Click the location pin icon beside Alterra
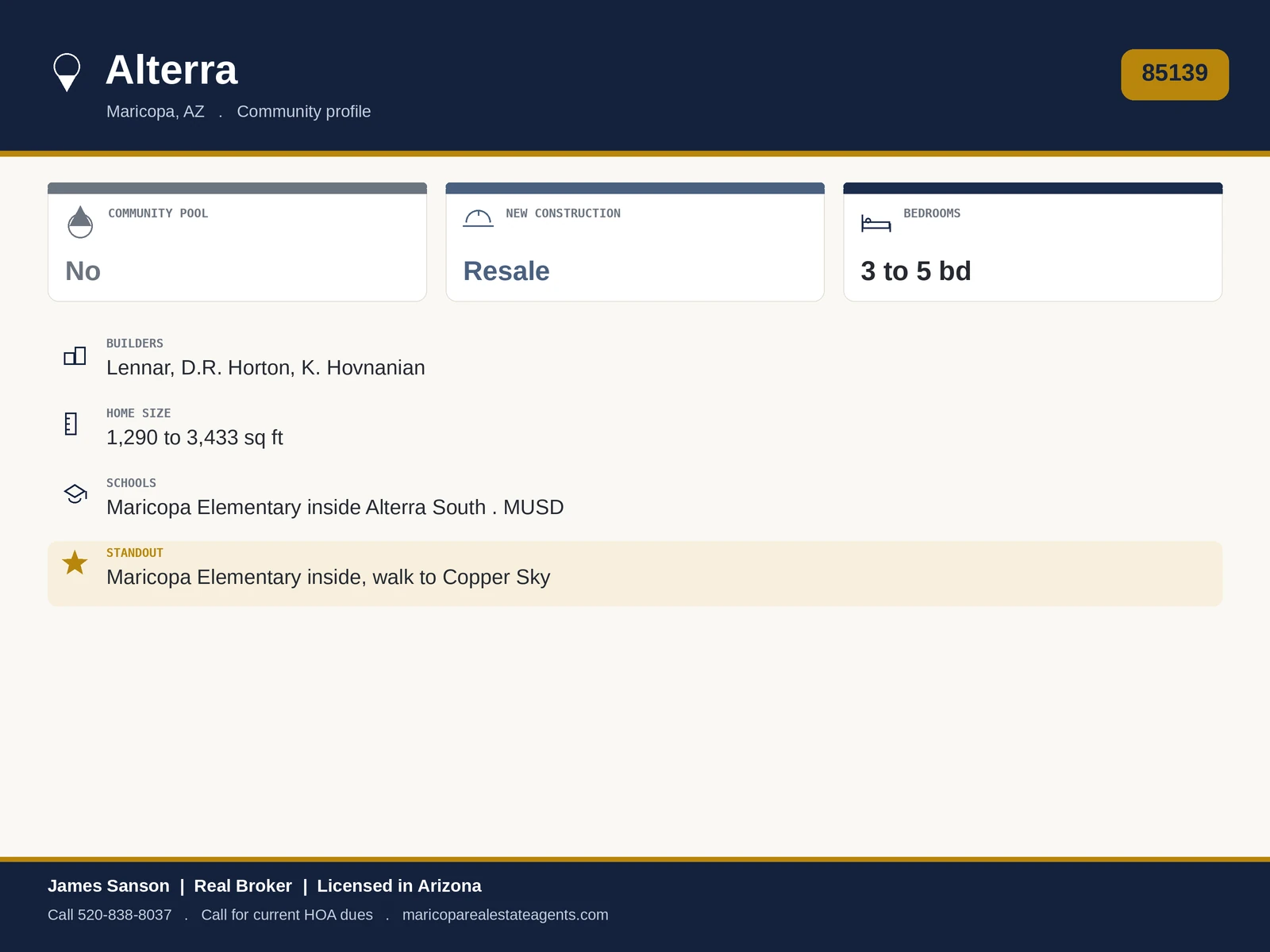Image resolution: width=1270 pixels, height=952 pixels. coord(67,73)
